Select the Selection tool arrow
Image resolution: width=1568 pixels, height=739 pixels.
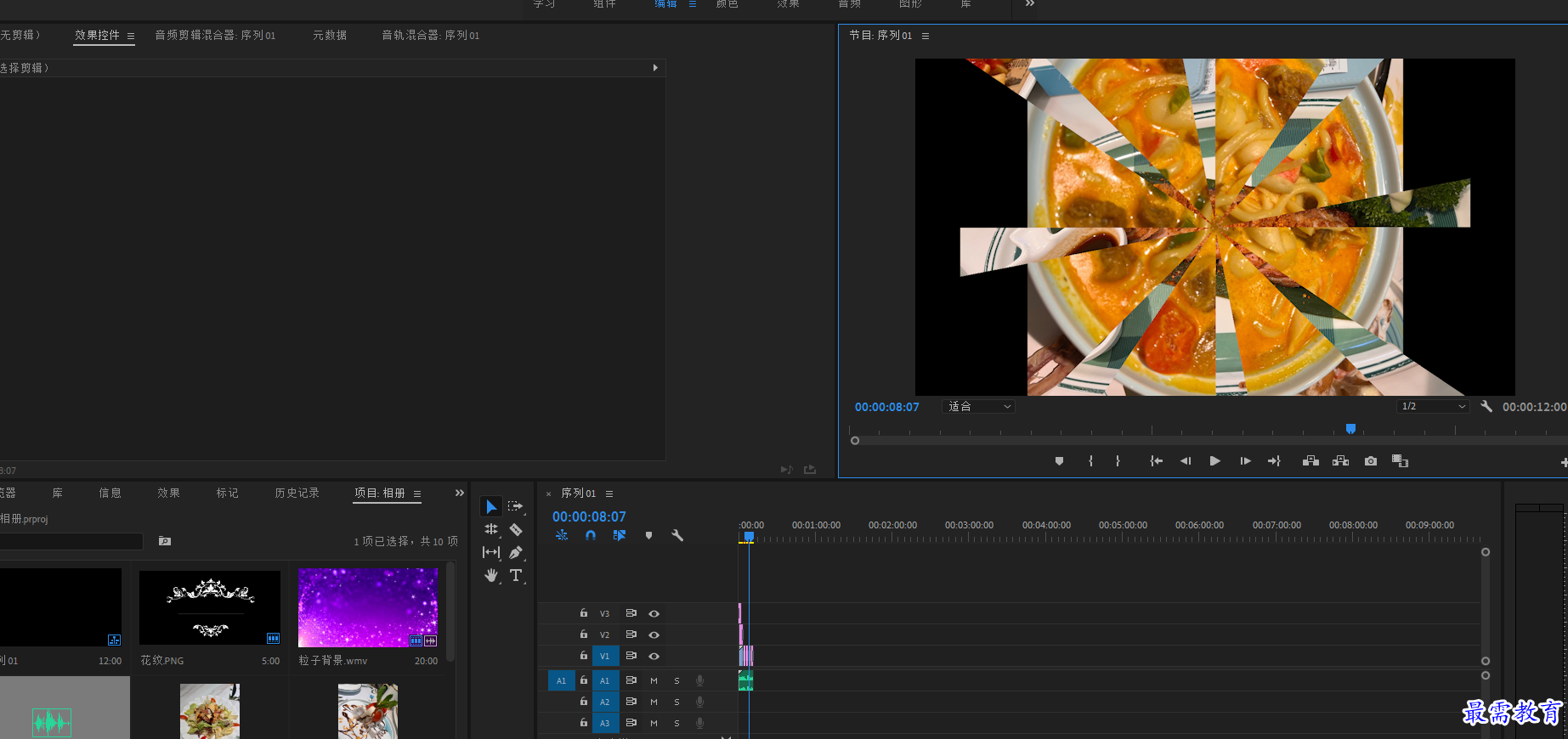(x=491, y=507)
